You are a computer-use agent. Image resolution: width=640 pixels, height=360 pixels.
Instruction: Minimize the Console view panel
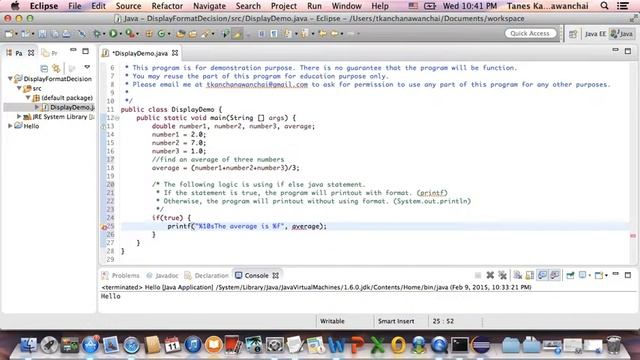[x=616, y=274]
